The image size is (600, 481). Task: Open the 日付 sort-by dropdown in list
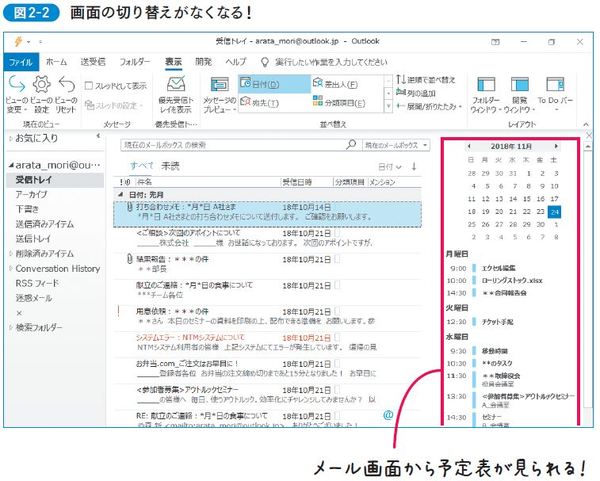[x=390, y=166]
